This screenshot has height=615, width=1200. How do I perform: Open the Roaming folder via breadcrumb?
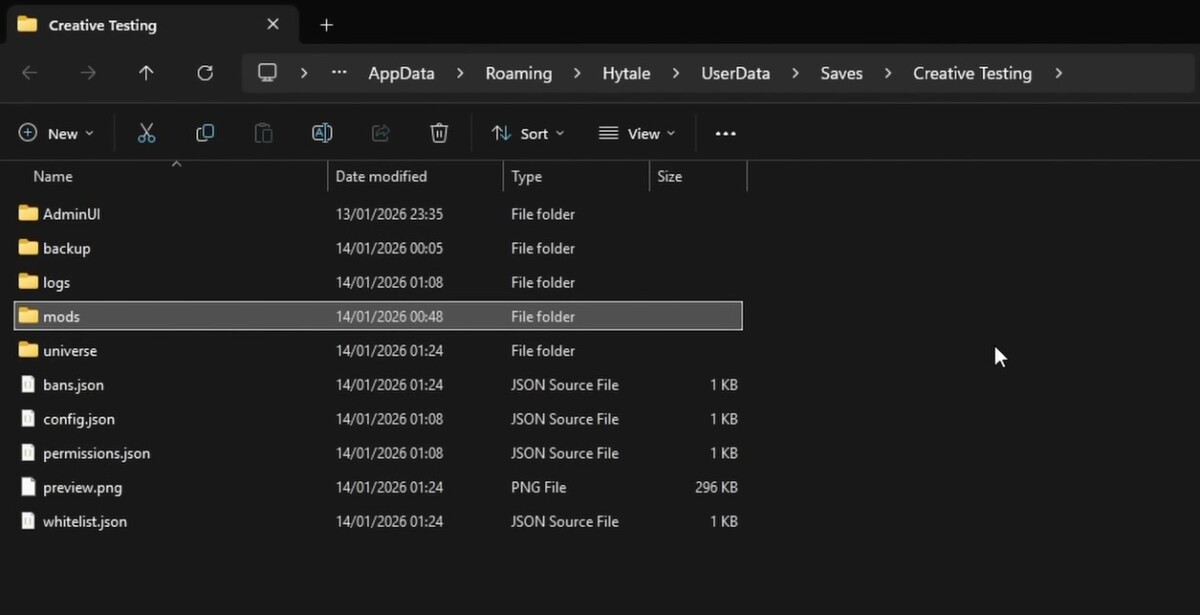pos(518,72)
